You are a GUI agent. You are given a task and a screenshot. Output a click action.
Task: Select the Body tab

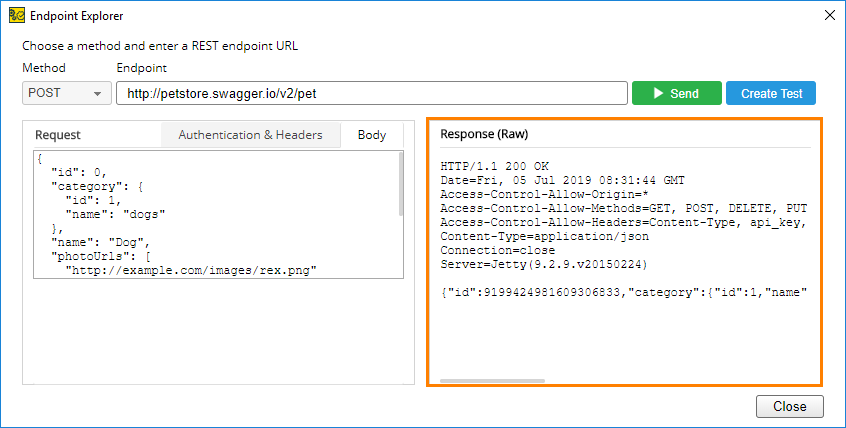[372, 135]
